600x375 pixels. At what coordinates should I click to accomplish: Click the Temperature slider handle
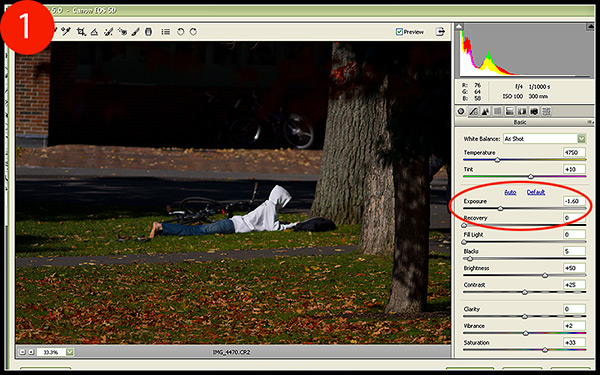(497, 160)
